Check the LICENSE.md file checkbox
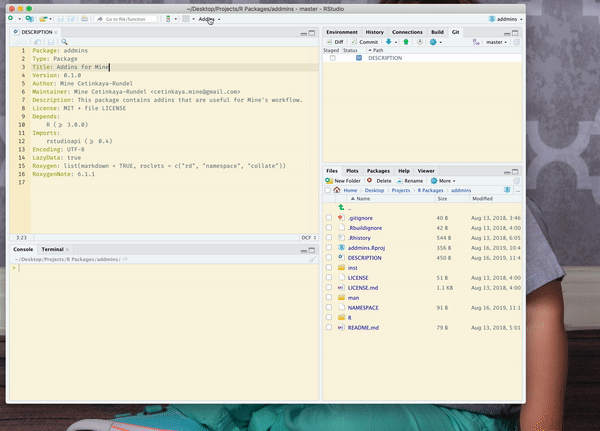Screen dimensions: 600x431 (329, 287)
